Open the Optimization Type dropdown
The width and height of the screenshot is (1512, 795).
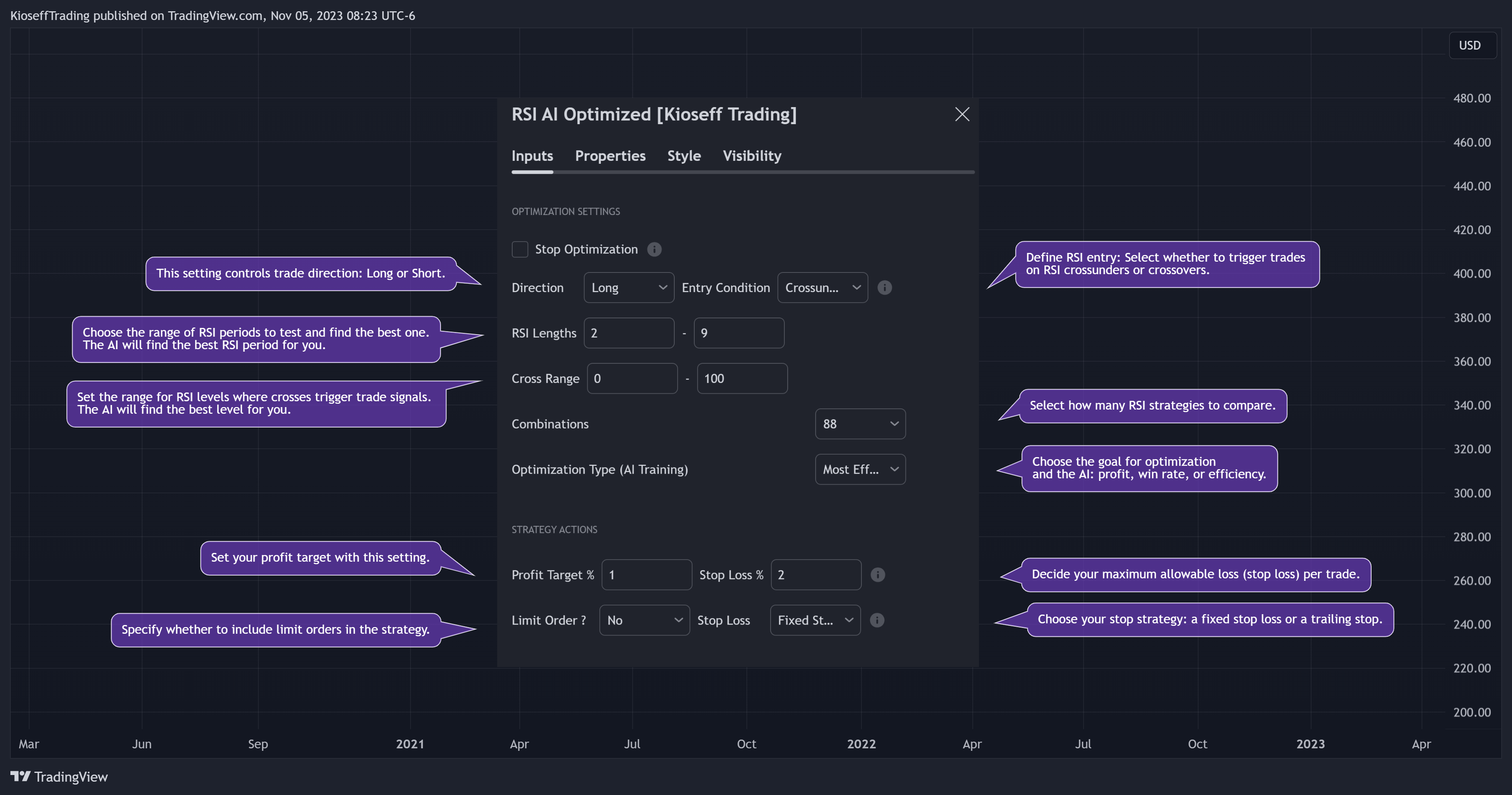click(860, 469)
